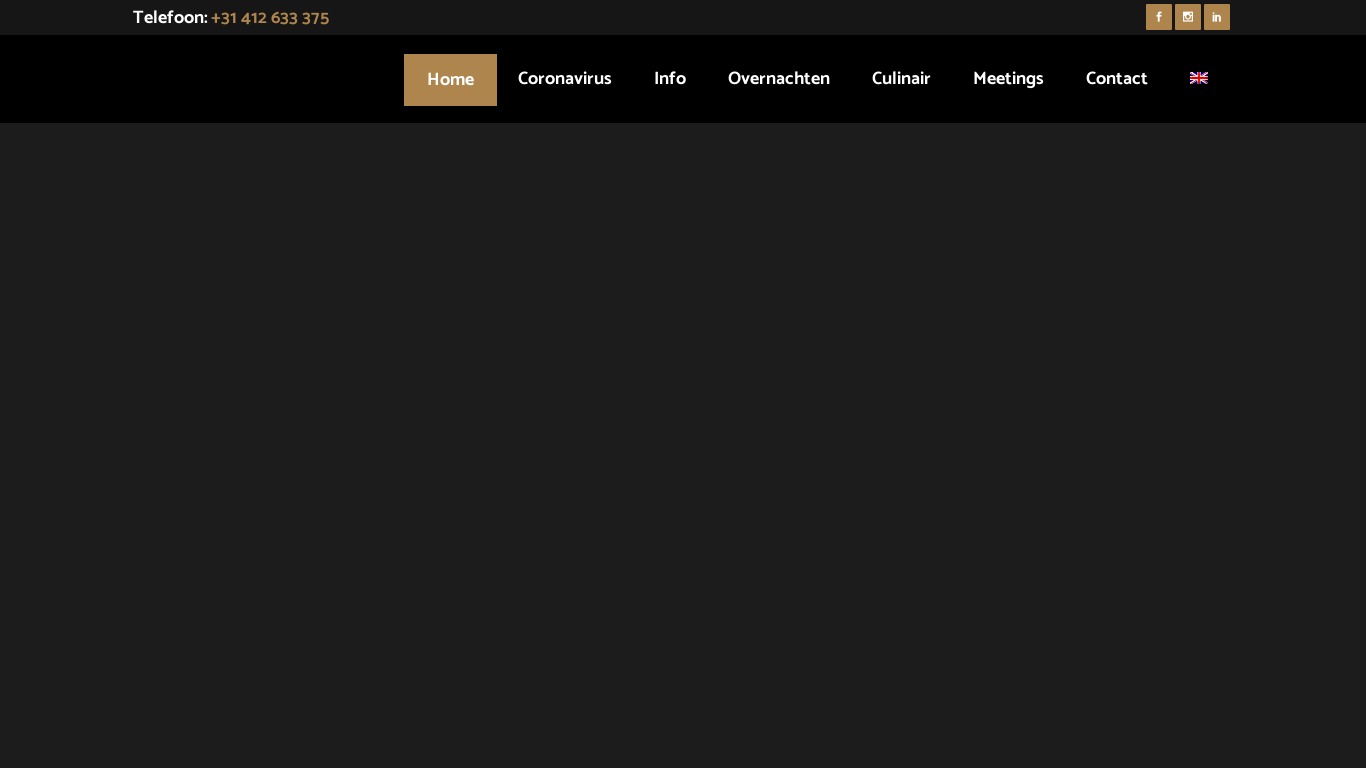Image resolution: width=1366 pixels, height=768 pixels.
Task: Click the Home menu item
Action: tap(450, 80)
